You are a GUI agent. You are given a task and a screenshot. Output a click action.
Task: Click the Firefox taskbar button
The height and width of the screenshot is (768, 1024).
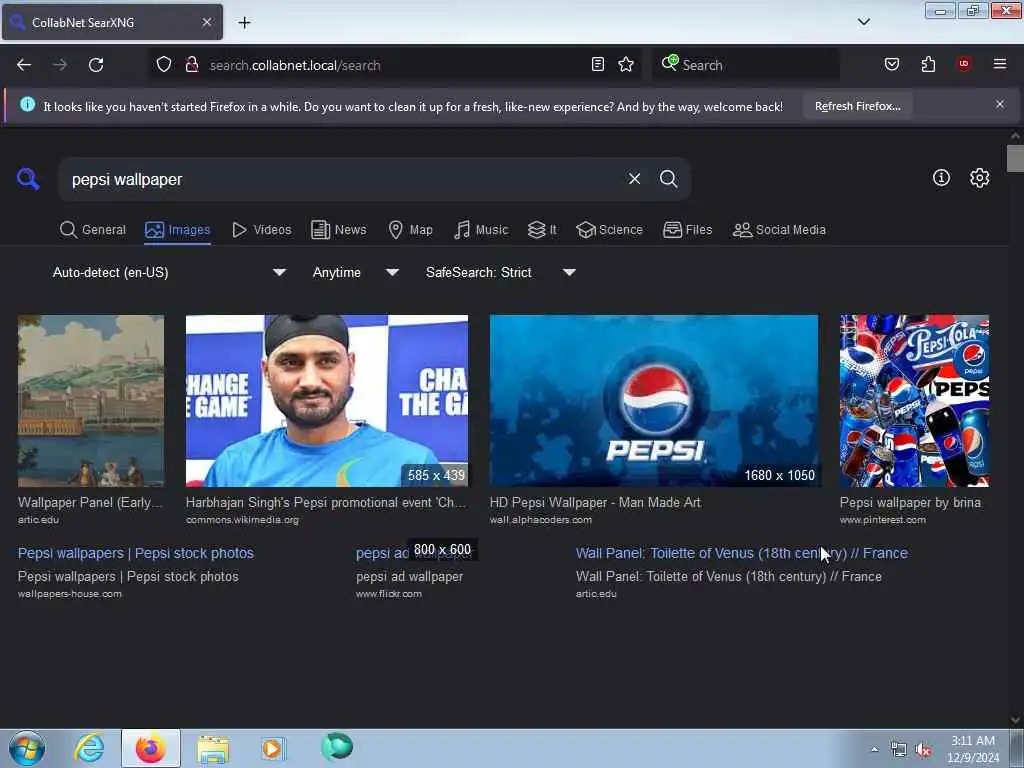click(x=151, y=748)
